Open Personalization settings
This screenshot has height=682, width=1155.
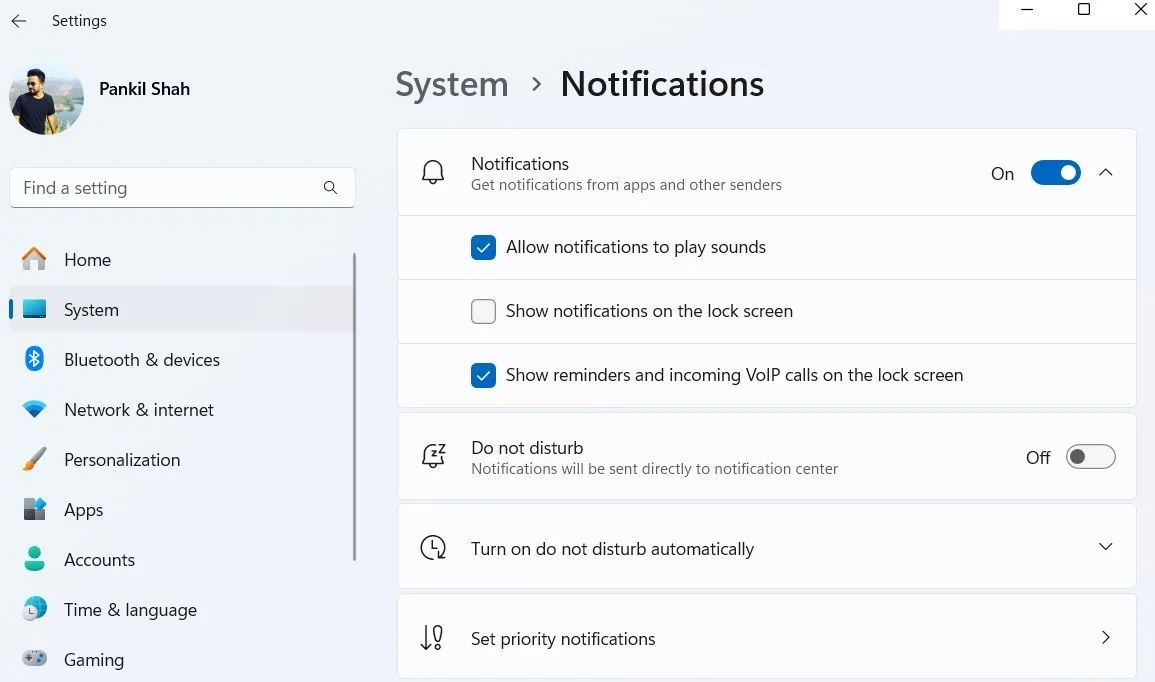(181, 460)
